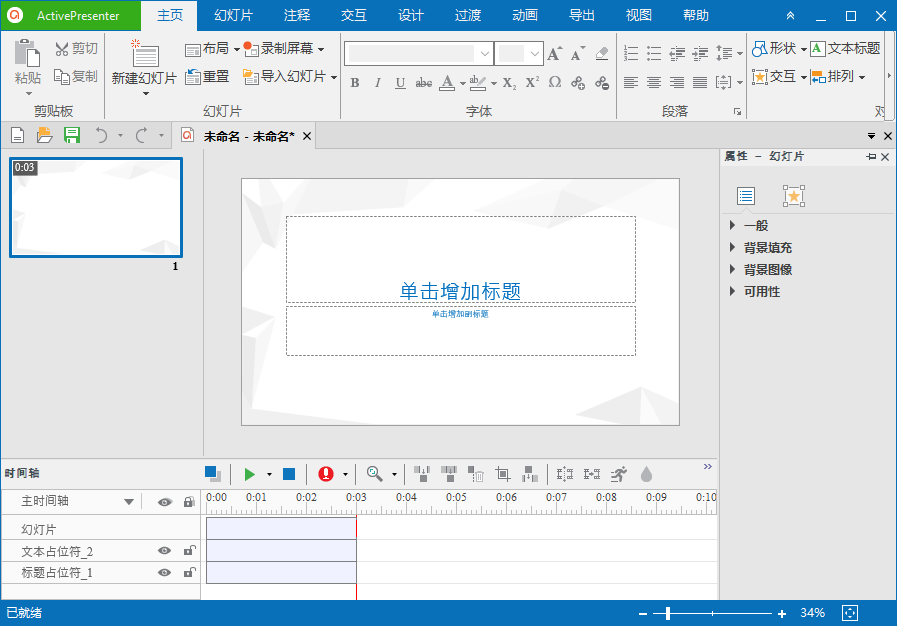
Task: Toggle visibility of 文本占位符_2 row
Action: (x=164, y=551)
